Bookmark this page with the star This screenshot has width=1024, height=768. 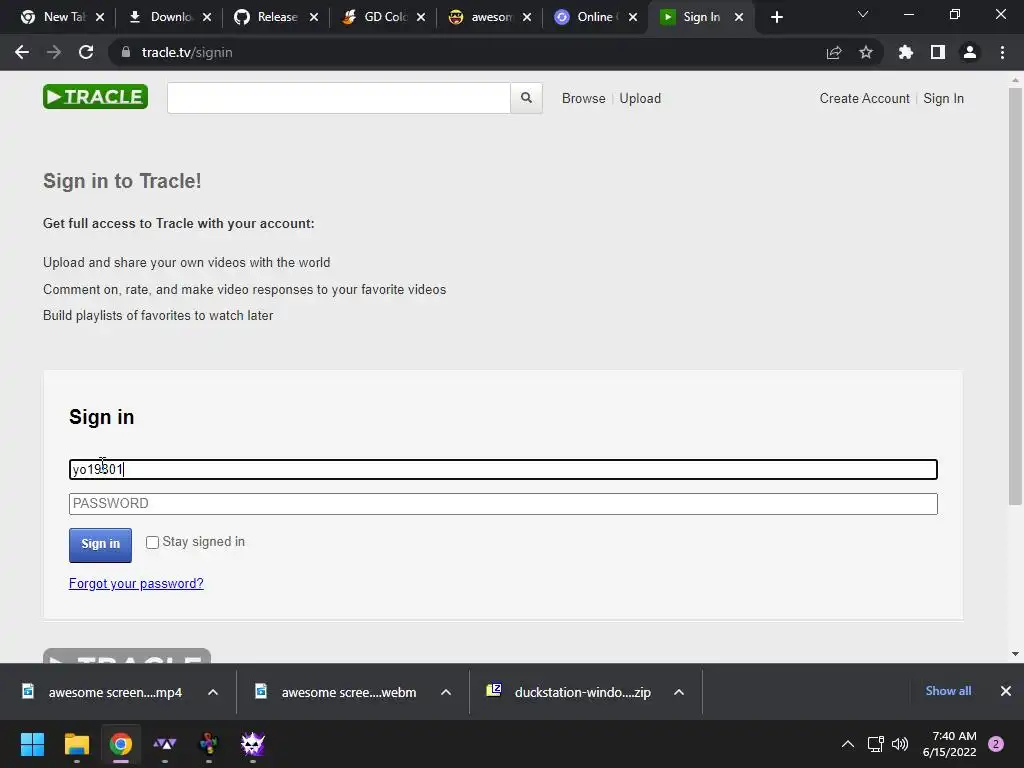pyautogui.click(x=866, y=52)
